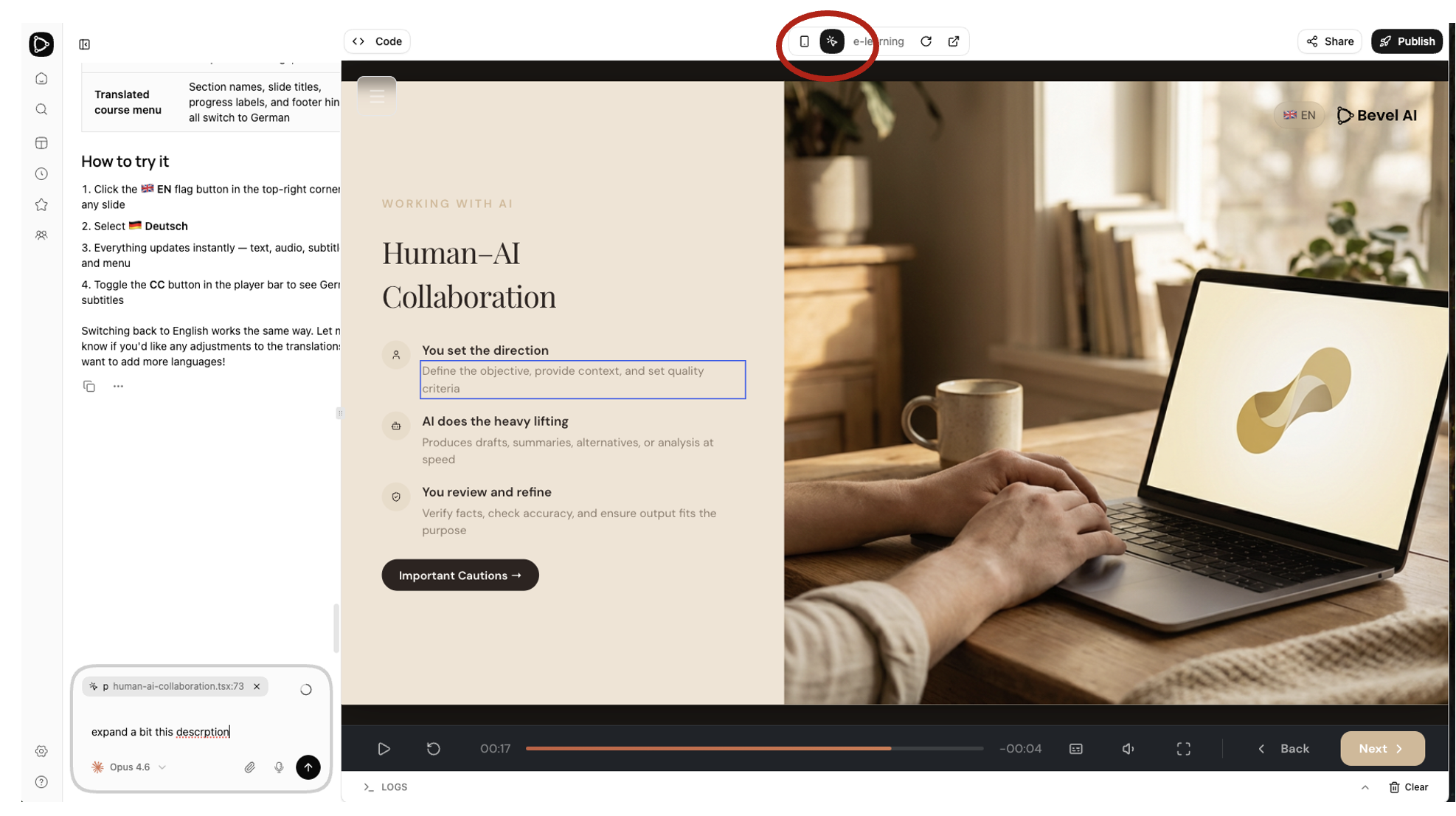Image resolution: width=1456 pixels, height=816 pixels.
Task: Open the course hamburger menu
Action: 377,96
